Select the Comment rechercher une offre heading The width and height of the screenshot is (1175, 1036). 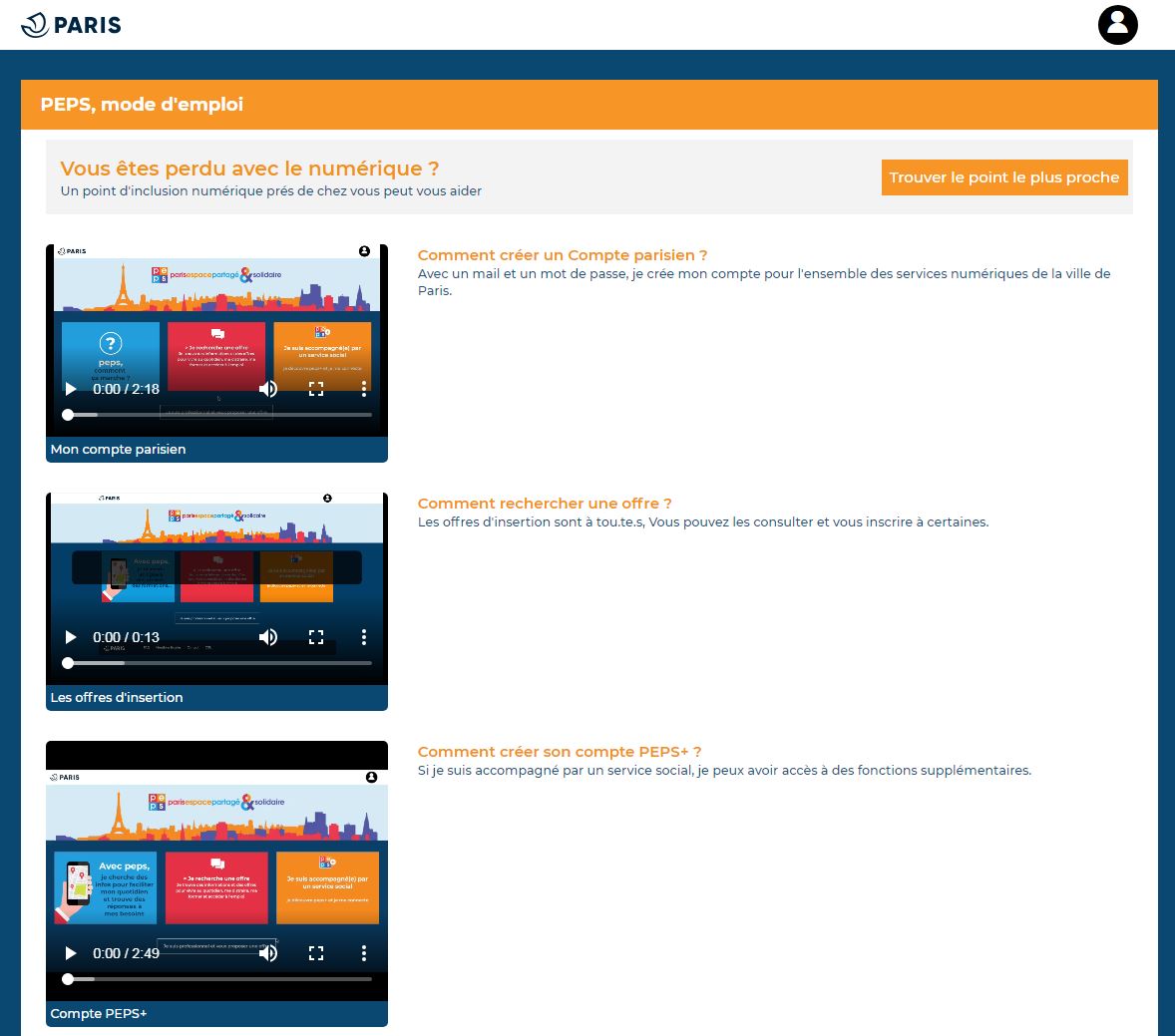[545, 504]
